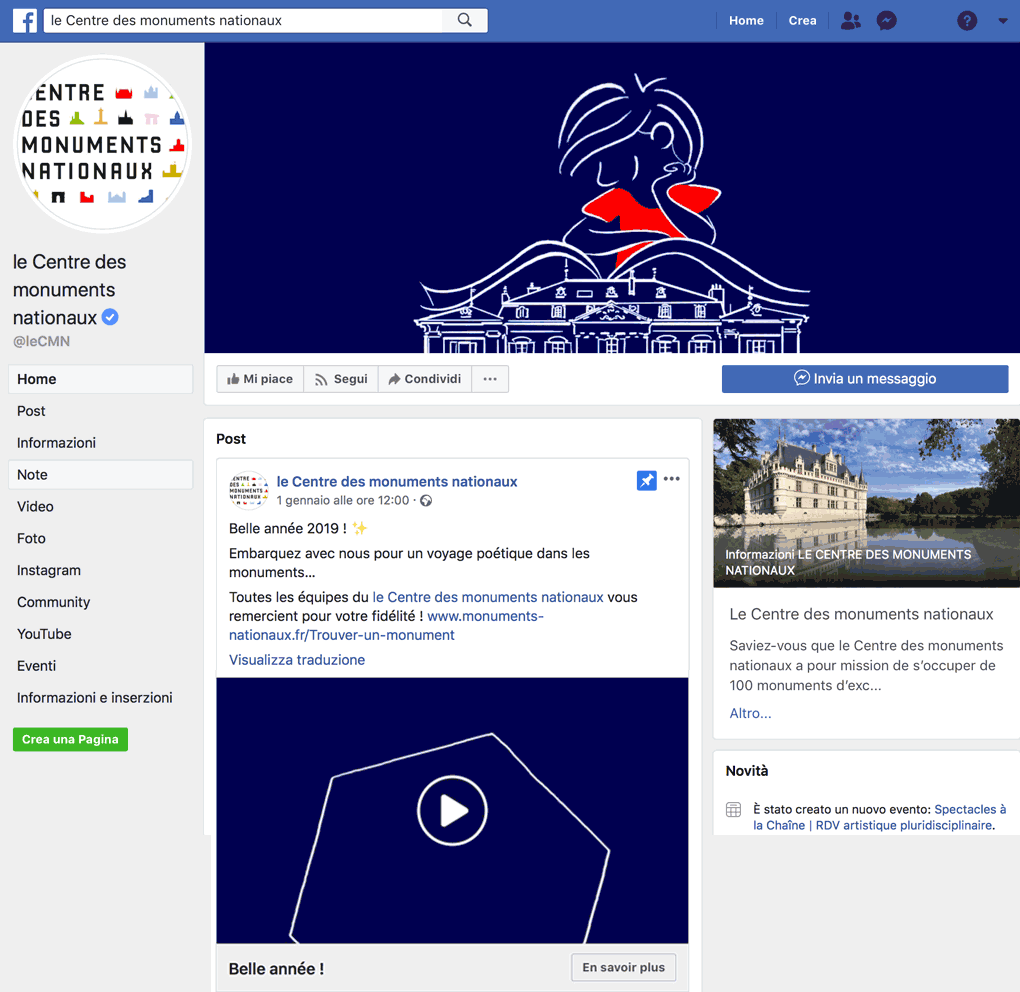Open the Spectacles à la Chaîne event link
The image size is (1020, 992).
pyautogui.click(x=879, y=817)
